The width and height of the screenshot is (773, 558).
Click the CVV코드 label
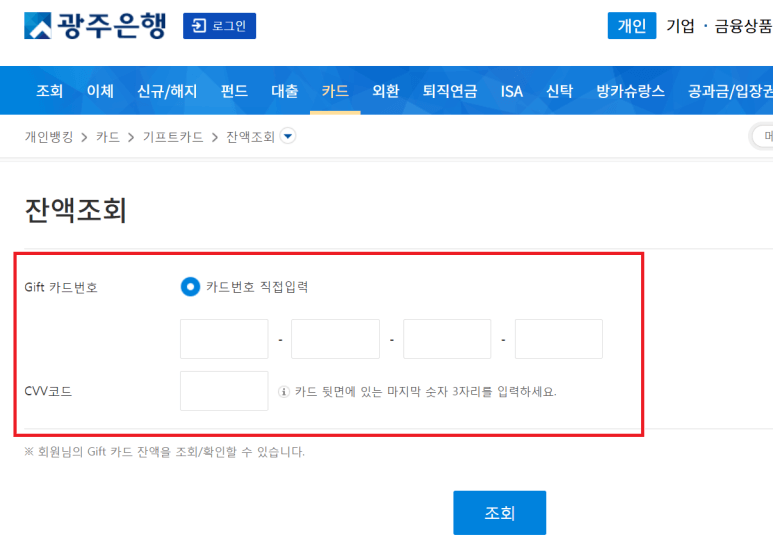click(x=48, y=391)
